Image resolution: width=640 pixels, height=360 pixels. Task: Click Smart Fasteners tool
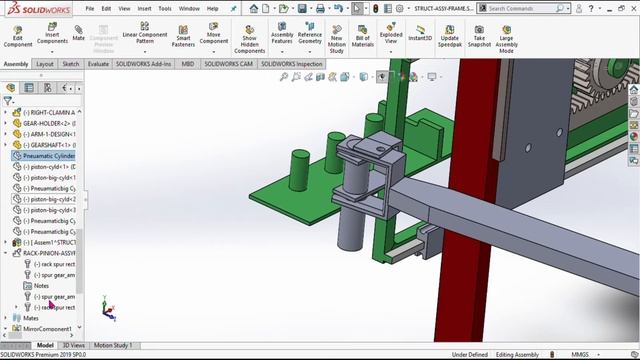pyautogui.click(x=183, y=36)
